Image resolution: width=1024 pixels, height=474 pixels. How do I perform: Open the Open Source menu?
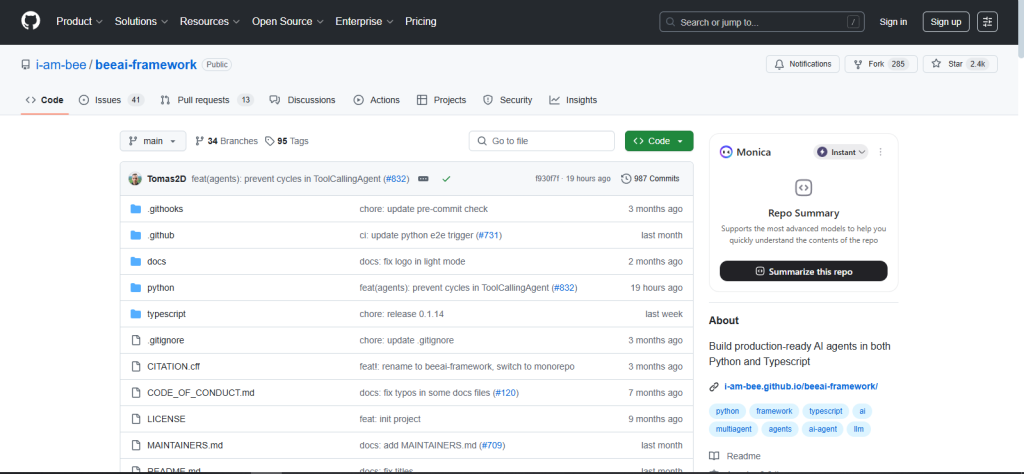288,22
